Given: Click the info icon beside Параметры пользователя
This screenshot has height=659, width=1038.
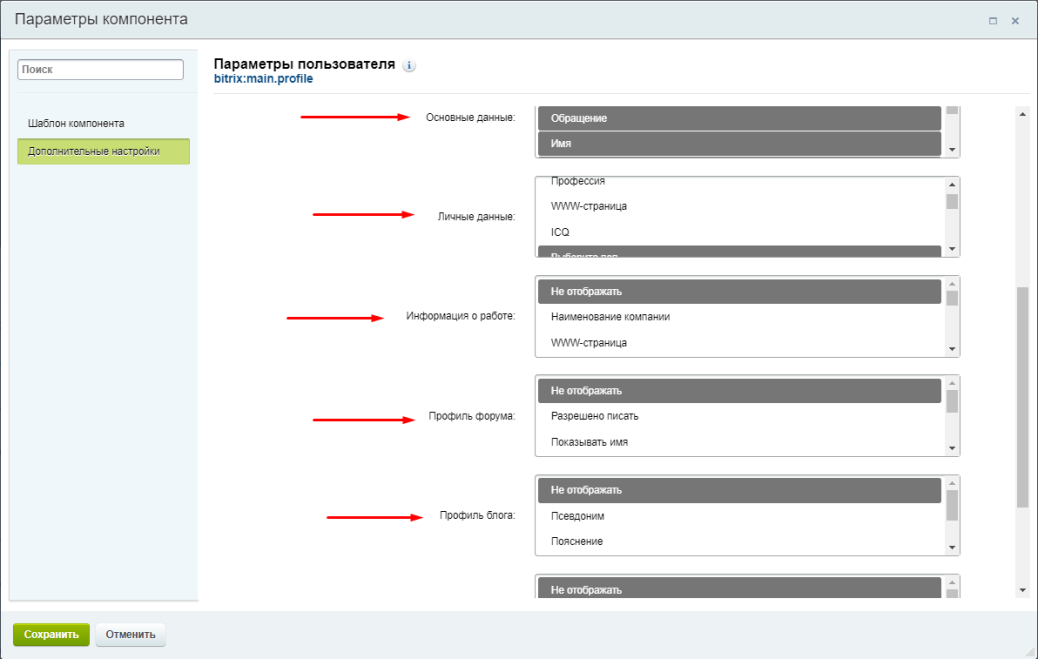Looking at the screenshot, I should pyautogui.click(x=409, y=66).
